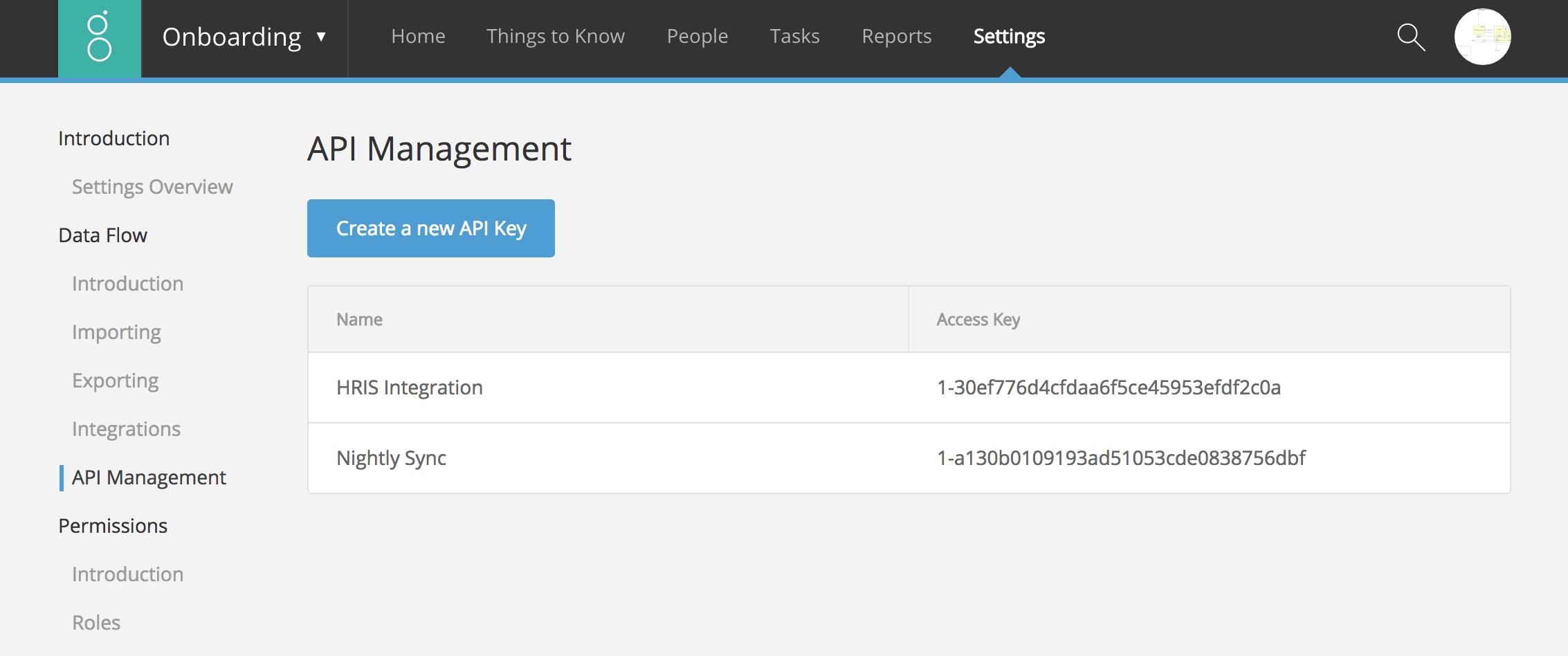Click the Data Flow section heading
This screenshot has width=1568, height=656.
[x=103, y=235]
